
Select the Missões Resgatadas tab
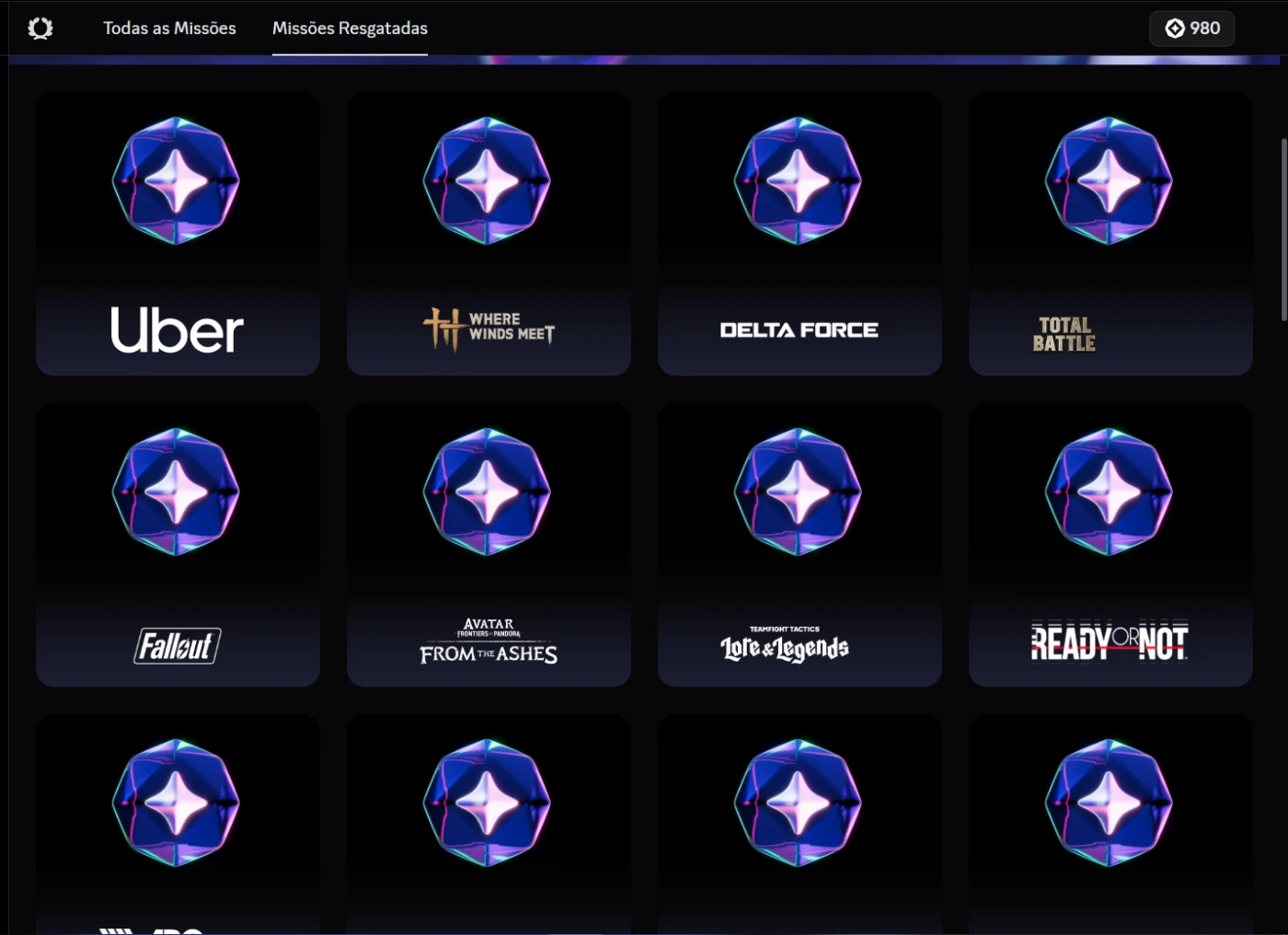[x=350, y=29]
